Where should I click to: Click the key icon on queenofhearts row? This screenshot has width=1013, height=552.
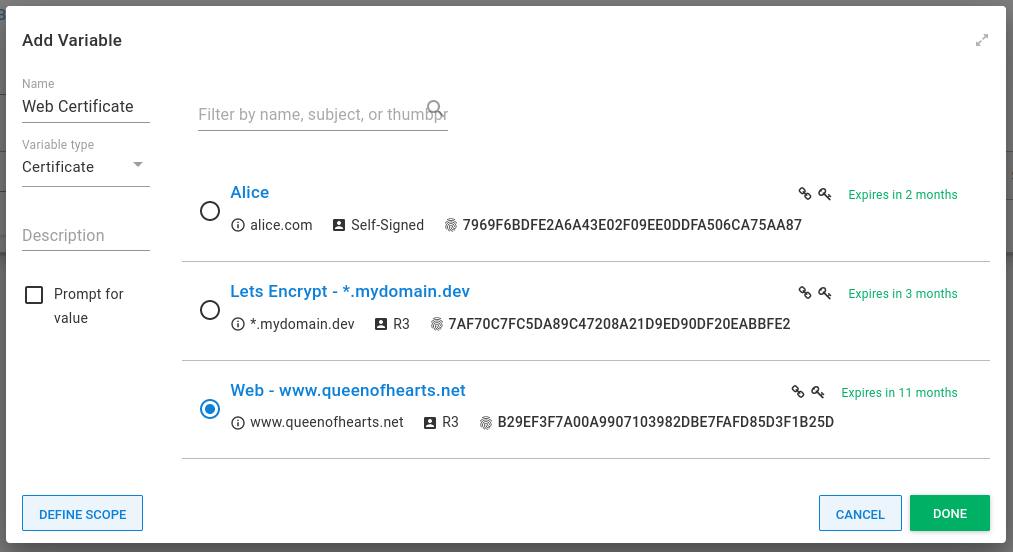tap(817, 392)
